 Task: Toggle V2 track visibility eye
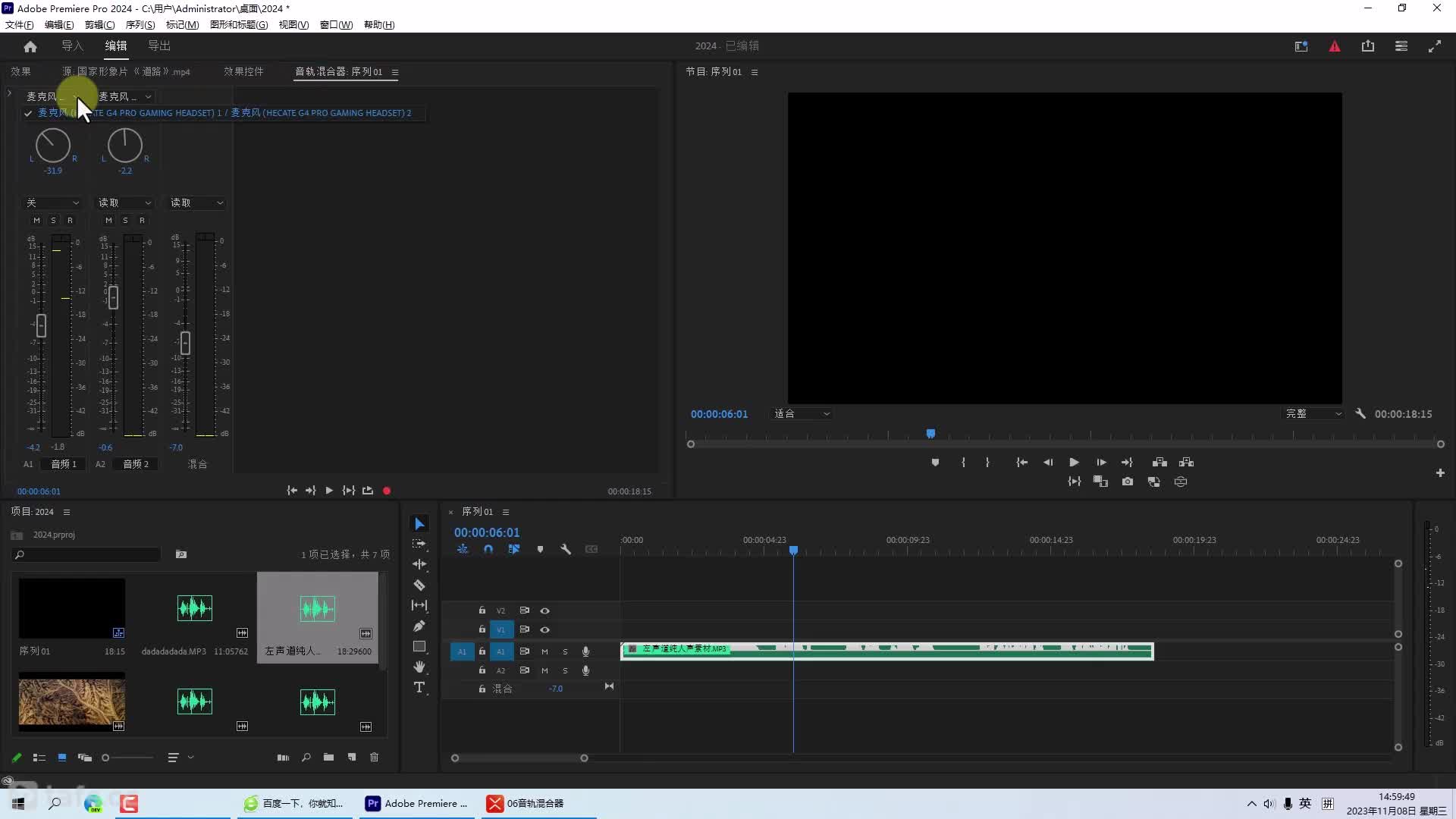pos(544,610)
